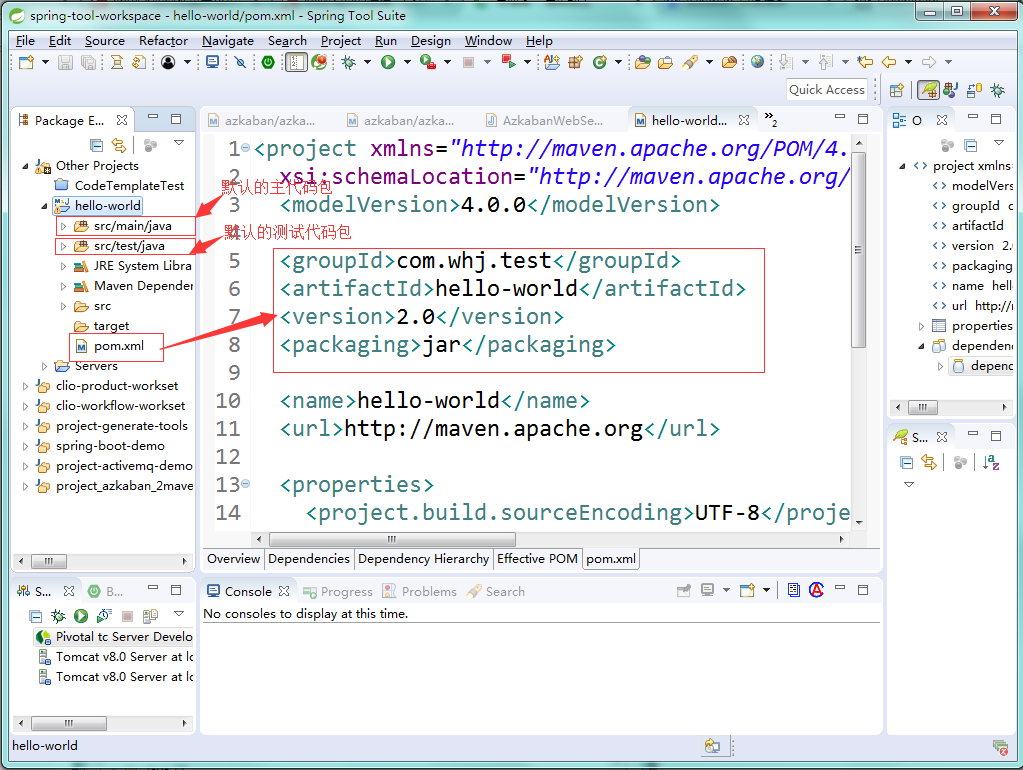Open the Window menu
This screenshot has width=1023, height=770.
coord(488,40)
